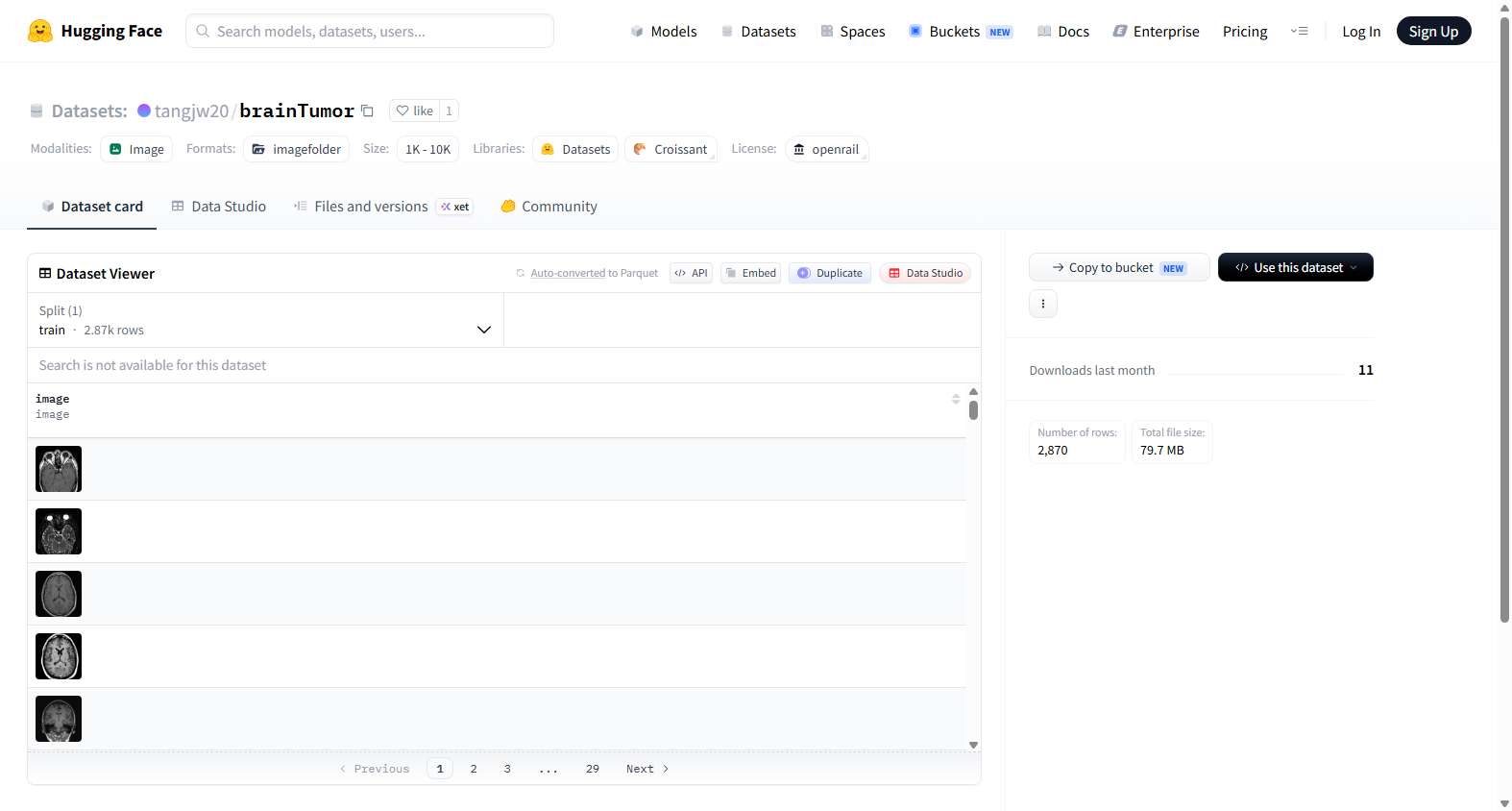Open Buckets in the top navigation
Screen dimensions: 1512x811
961,32
